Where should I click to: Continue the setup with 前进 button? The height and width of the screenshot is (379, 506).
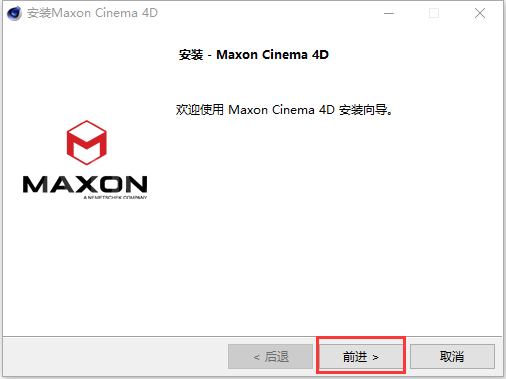click(x=361, y=356)
